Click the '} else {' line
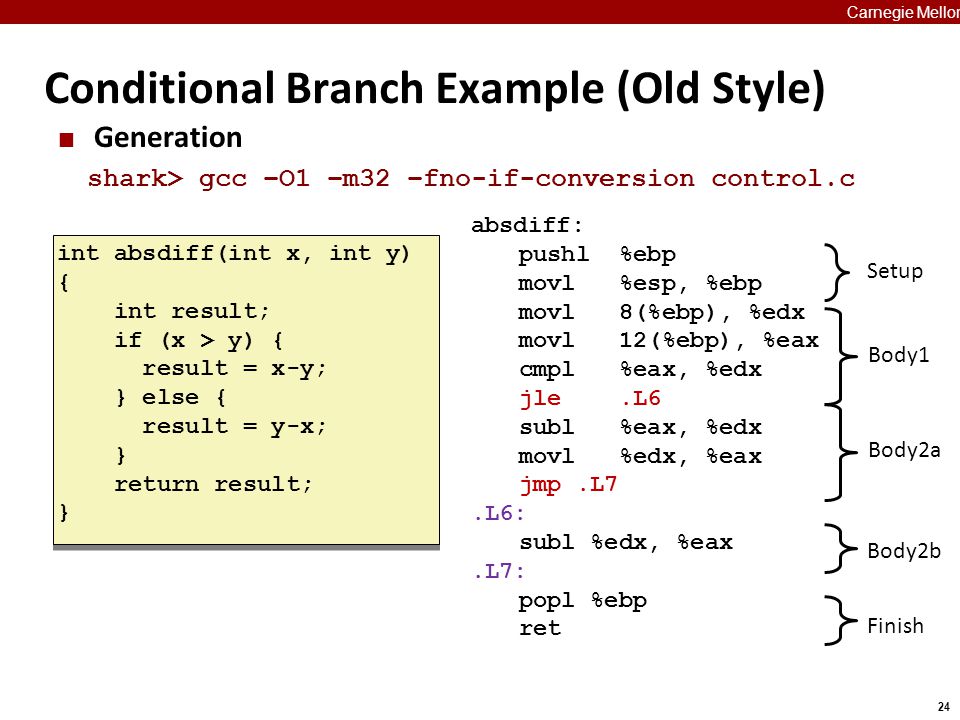Image resolution: width=960 pixels, height=720 pixels. 171,397
